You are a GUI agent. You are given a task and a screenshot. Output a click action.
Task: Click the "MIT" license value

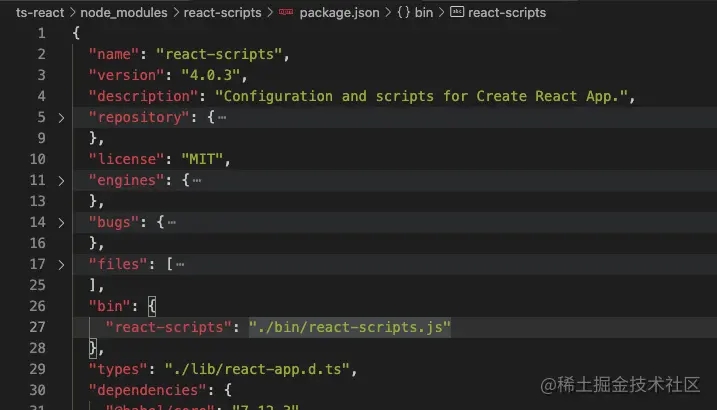pyautogui.click(x=202, y=160)
